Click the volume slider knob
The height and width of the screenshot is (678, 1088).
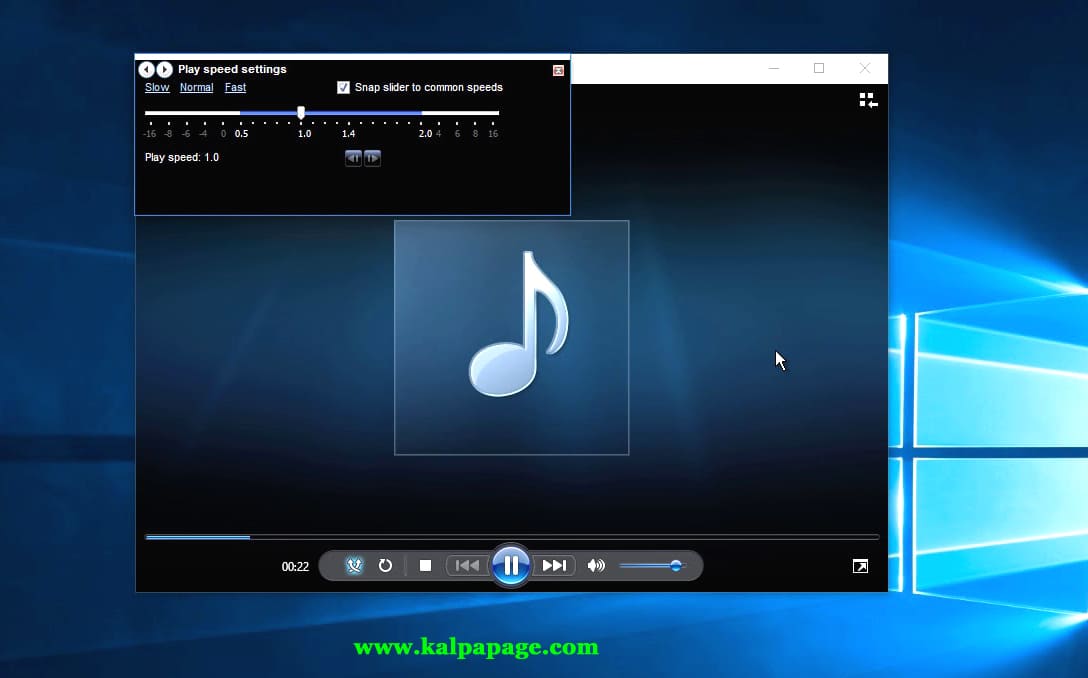pyautogui.click(x=676, y=566)
